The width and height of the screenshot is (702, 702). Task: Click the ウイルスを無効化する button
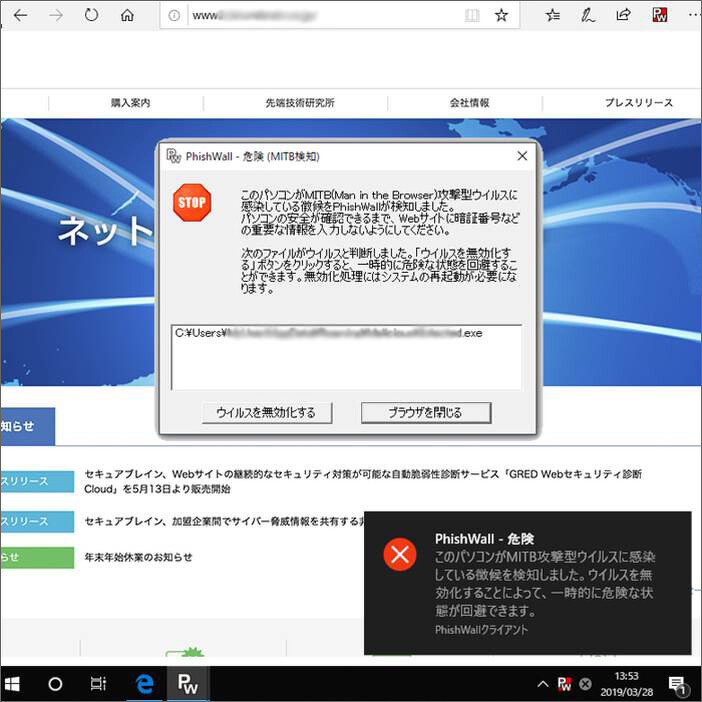click(266, 413)
